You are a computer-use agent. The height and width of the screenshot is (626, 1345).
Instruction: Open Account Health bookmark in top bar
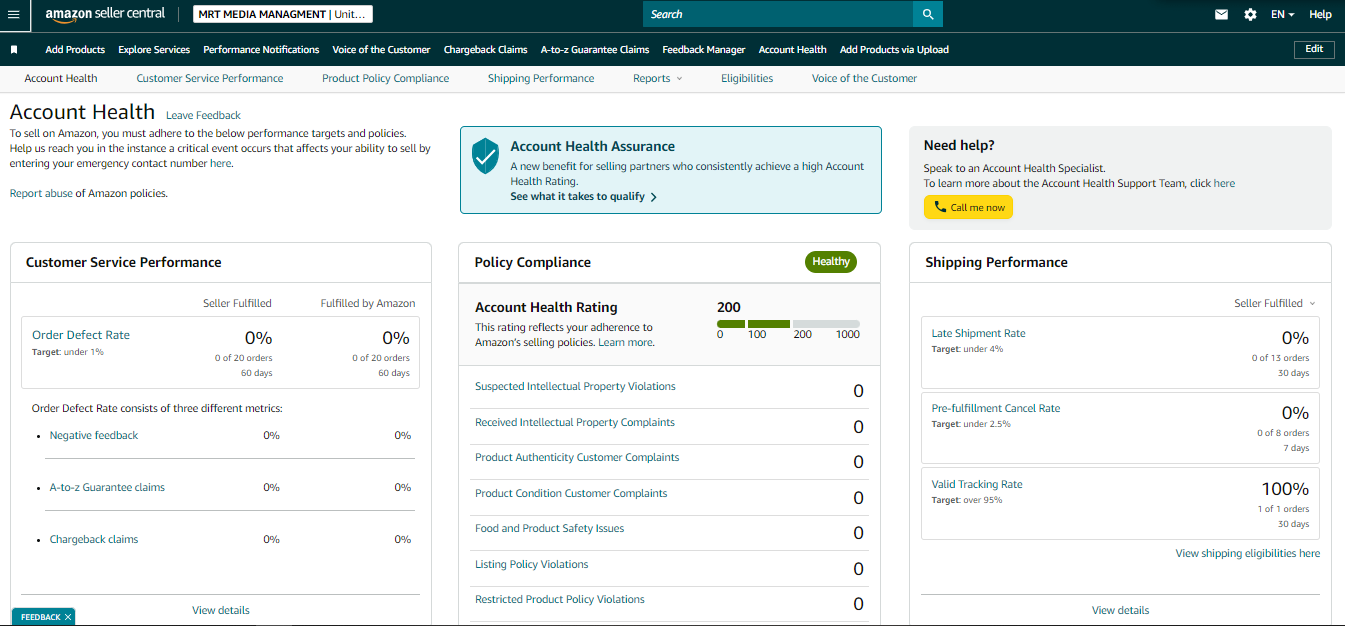coord(792,49)
